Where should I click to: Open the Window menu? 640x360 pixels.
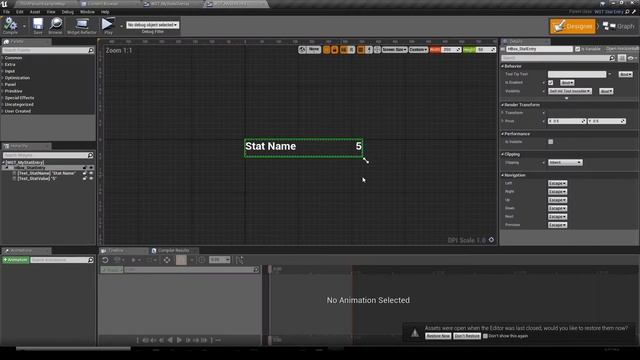87,12
